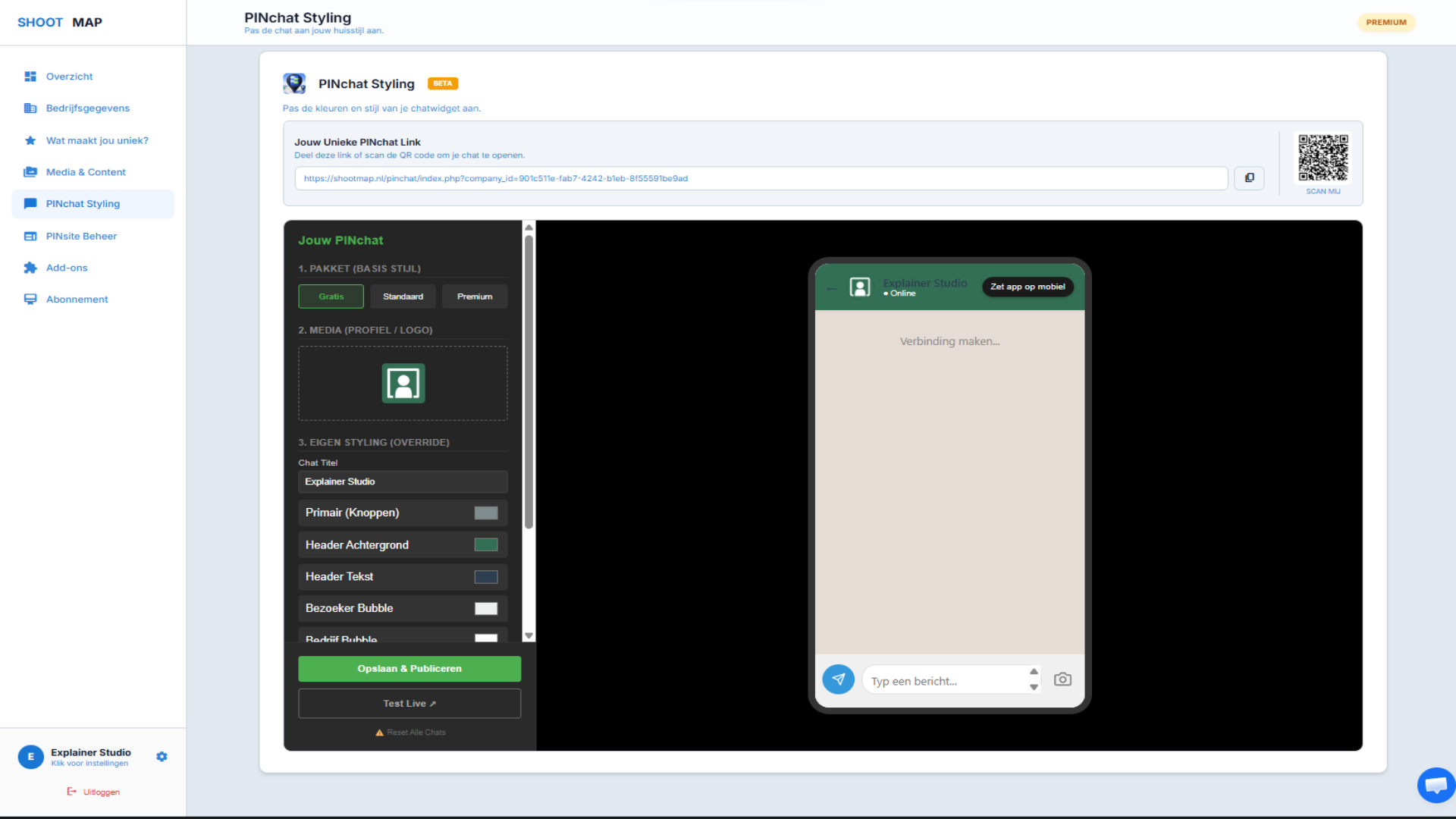Click the QR code image
This screenshot has height=819, width=1456.
pos(1323,158)
